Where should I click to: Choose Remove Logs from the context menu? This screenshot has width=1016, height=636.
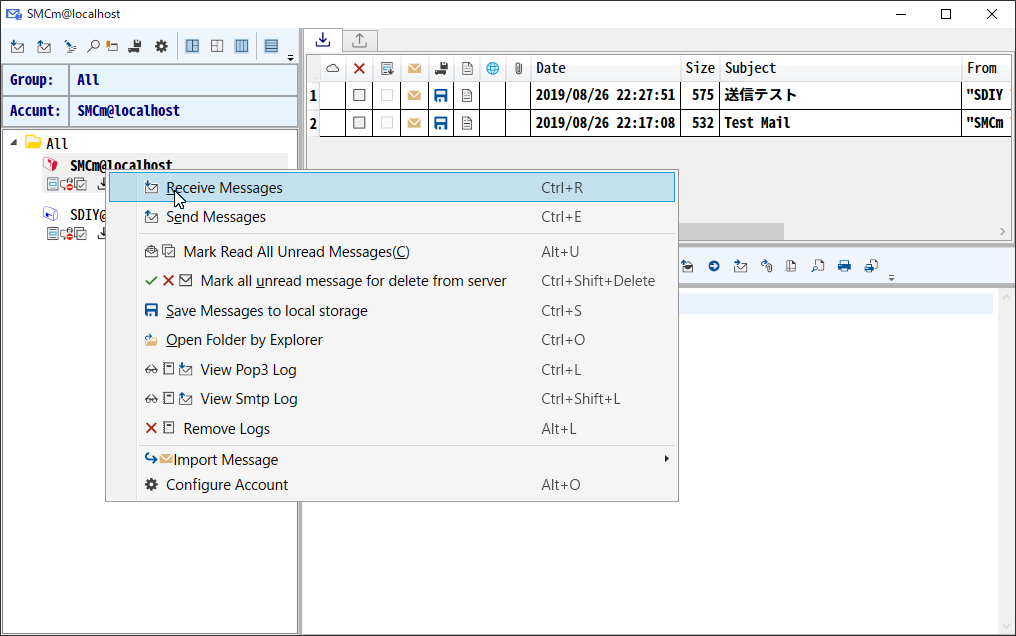tap(392, 429)
